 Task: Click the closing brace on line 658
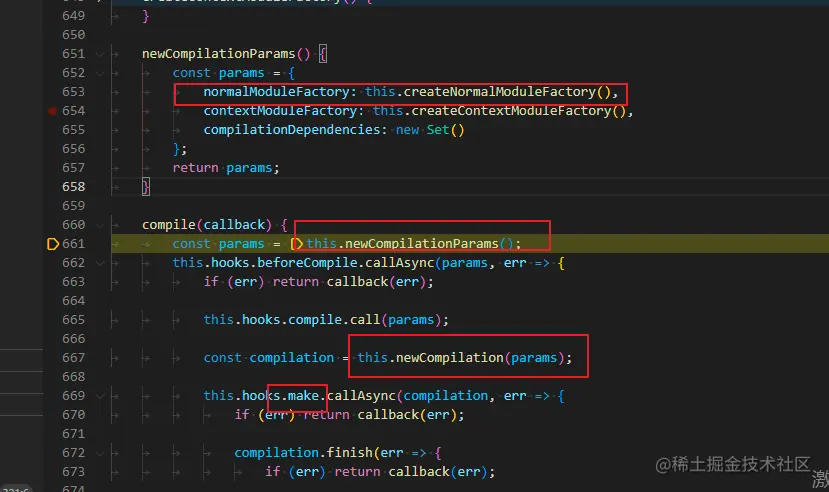point(145,187)
